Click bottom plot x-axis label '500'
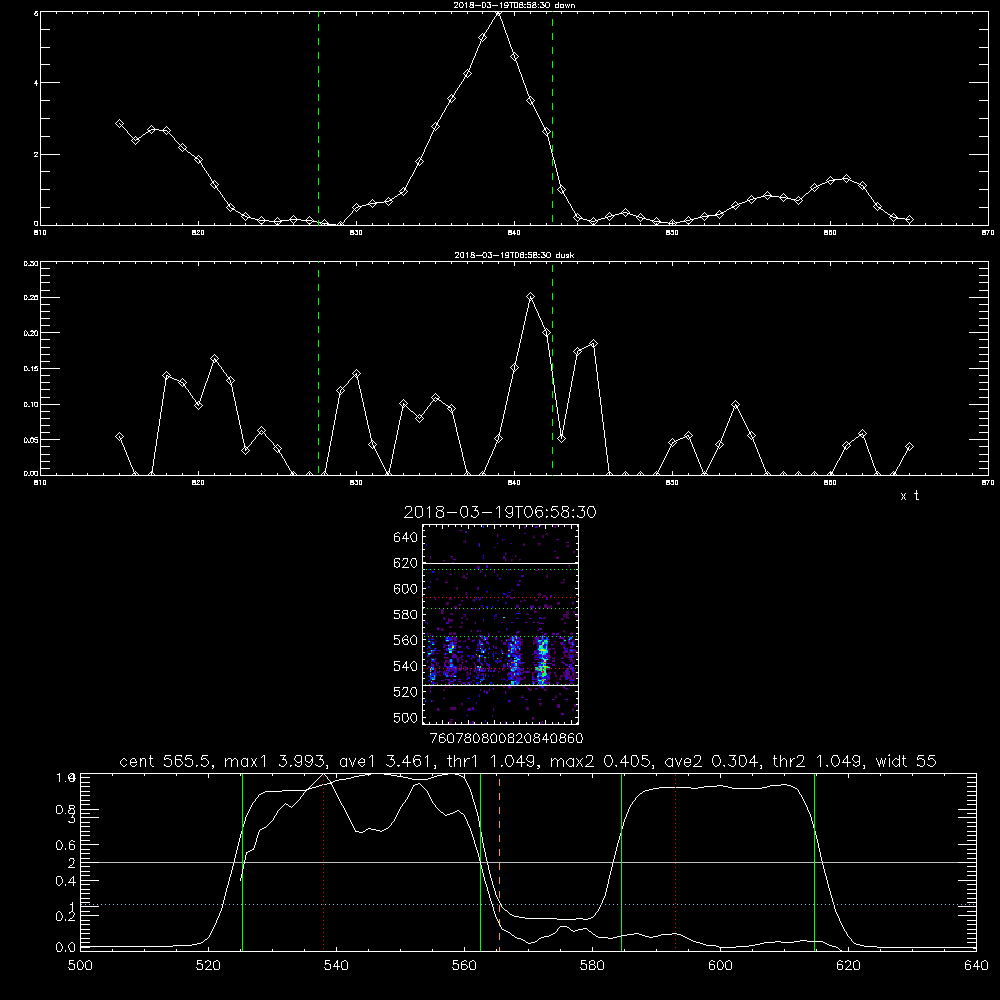Viewport: 1000px width, 1000px height. click(x=80, y=966)
